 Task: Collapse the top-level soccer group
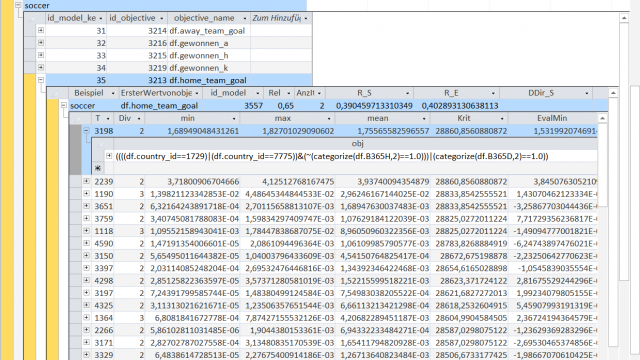(x=18, y=5)
